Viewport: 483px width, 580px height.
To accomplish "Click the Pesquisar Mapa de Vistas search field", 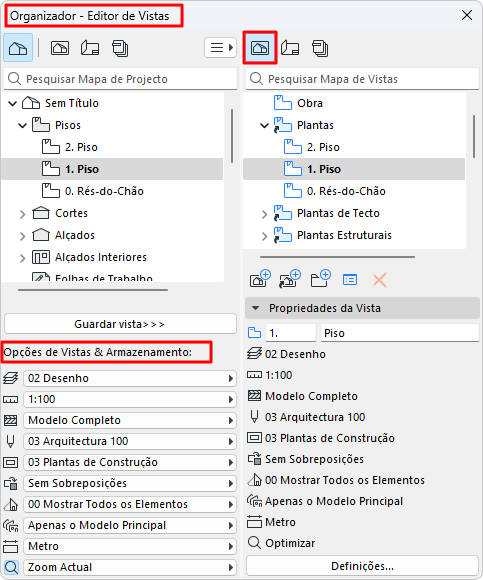I will pos(362,79).
